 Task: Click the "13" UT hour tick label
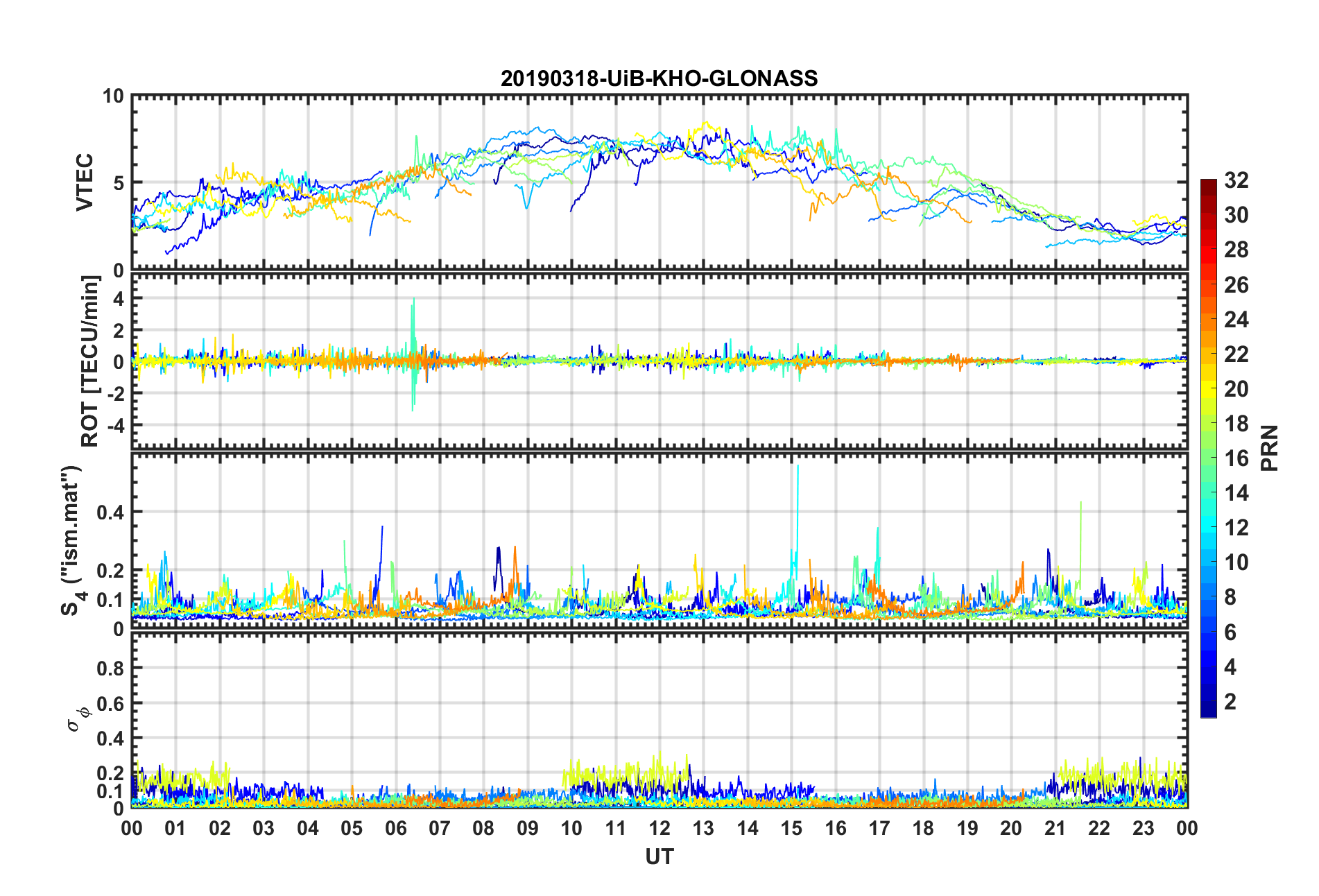703,828
